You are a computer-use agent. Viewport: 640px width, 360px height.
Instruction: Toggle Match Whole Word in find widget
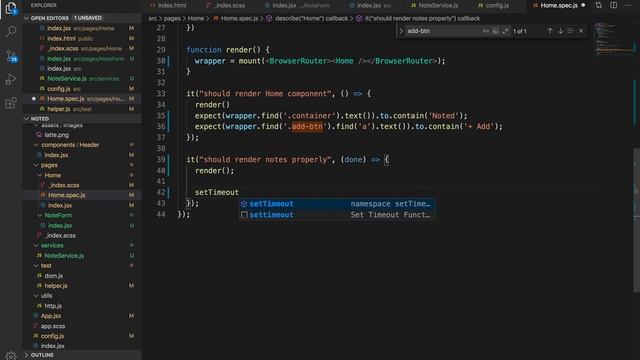tap(495, 31)
